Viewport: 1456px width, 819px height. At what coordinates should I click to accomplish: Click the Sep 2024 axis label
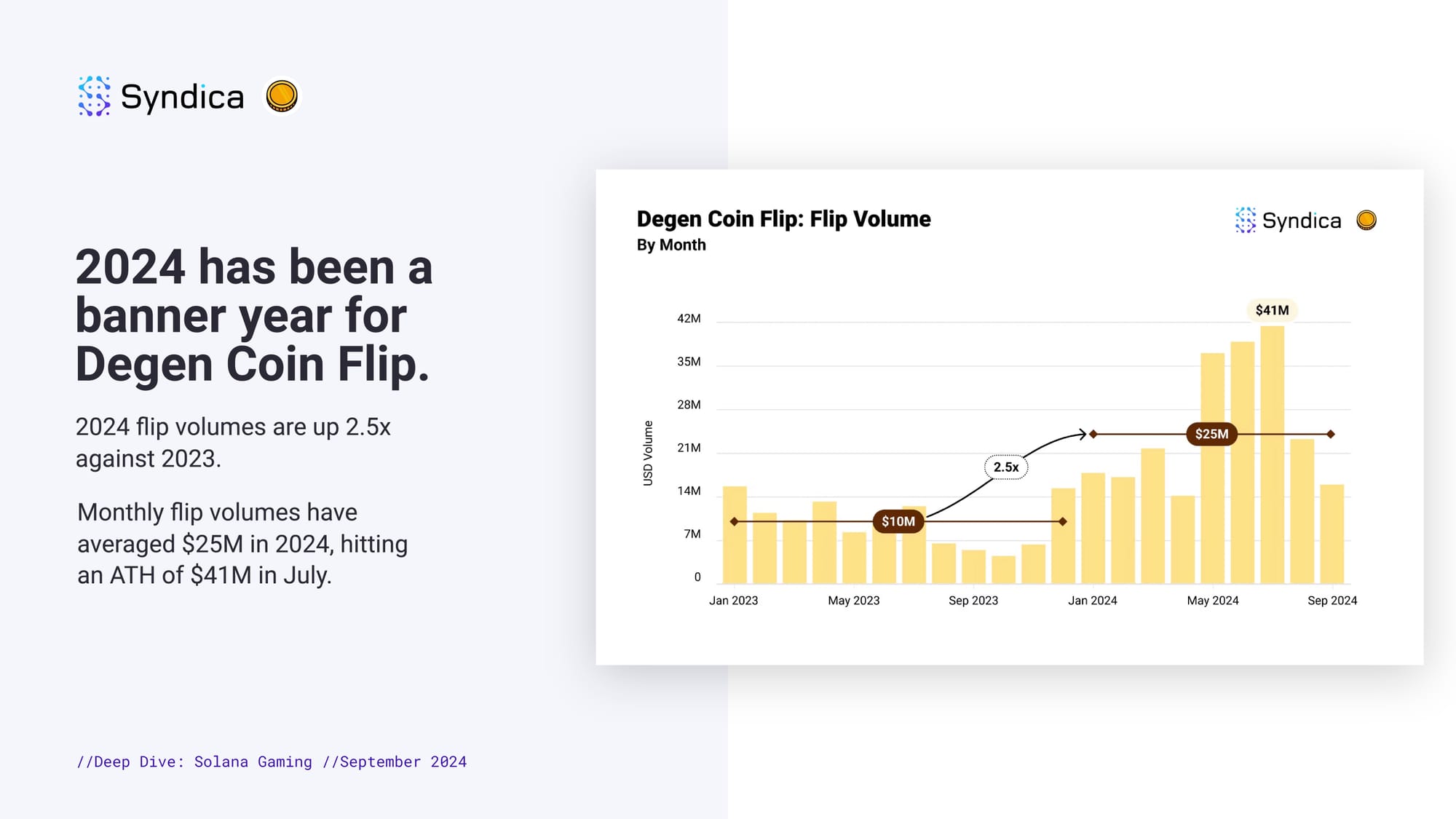[1332, 601]
